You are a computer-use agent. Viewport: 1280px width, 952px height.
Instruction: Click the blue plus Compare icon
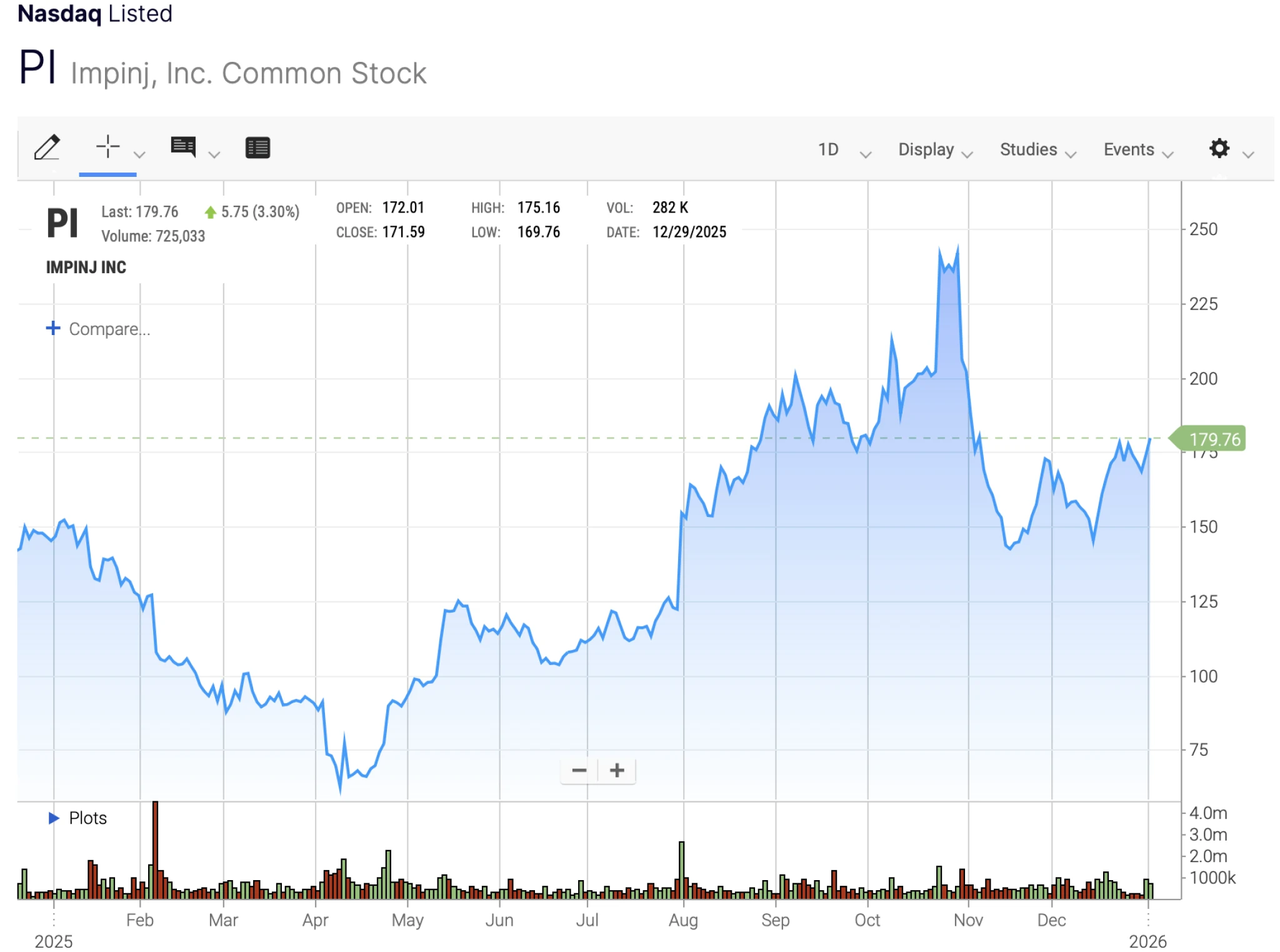pos(53,328)
